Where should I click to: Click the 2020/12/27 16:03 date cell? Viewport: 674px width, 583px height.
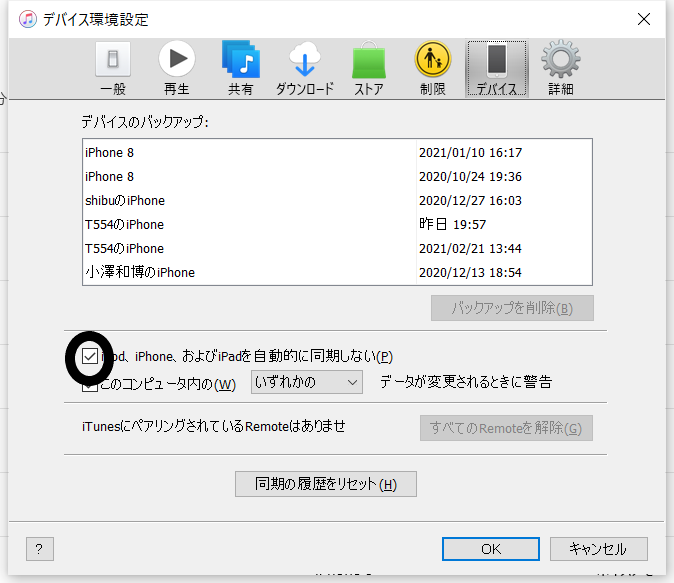470,201
